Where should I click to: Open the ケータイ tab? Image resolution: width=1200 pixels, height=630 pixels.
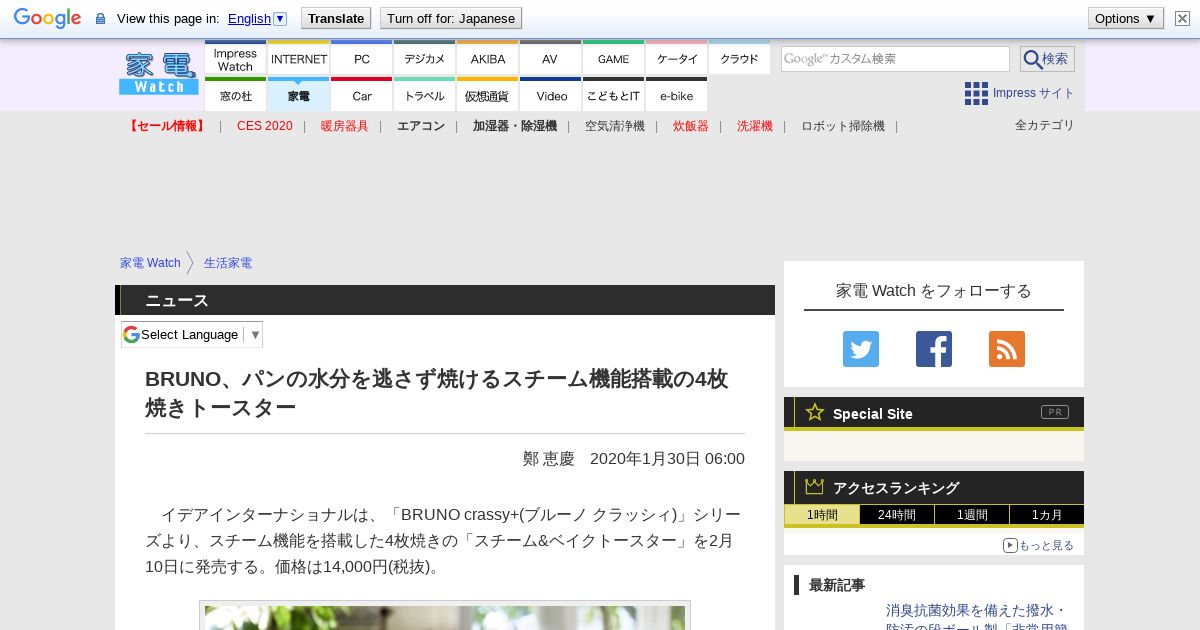coord(676,58)
